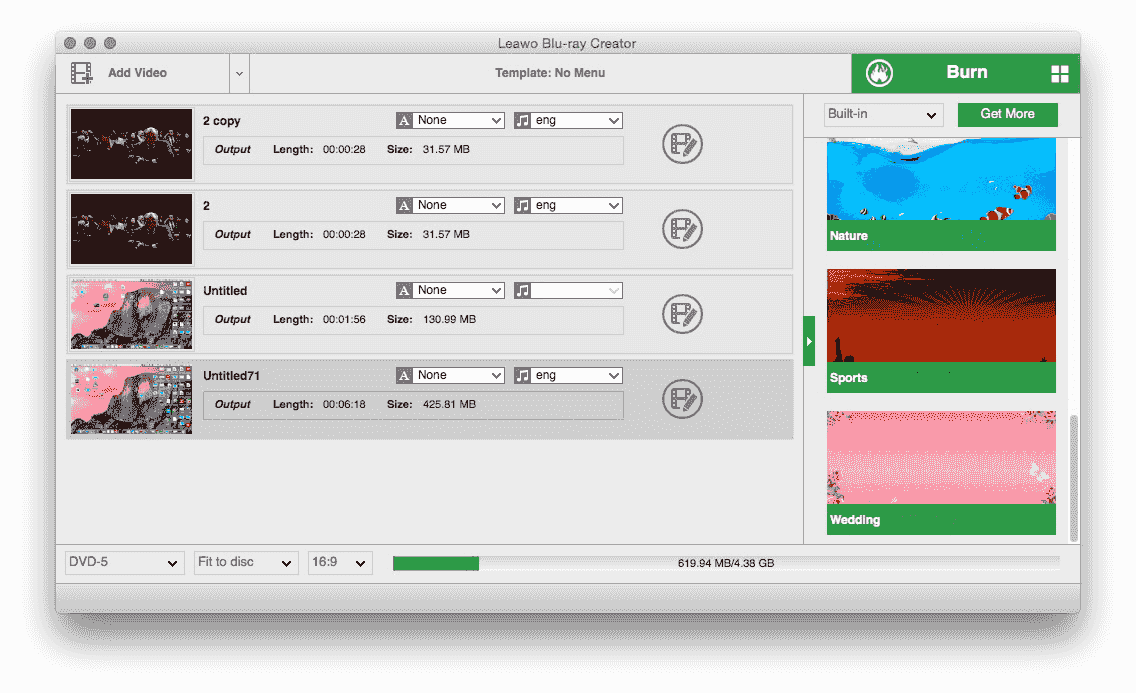Open the Fit to disc quality dropdown
This screenshot has height=693, width=1136.
[x=245, y=562]
